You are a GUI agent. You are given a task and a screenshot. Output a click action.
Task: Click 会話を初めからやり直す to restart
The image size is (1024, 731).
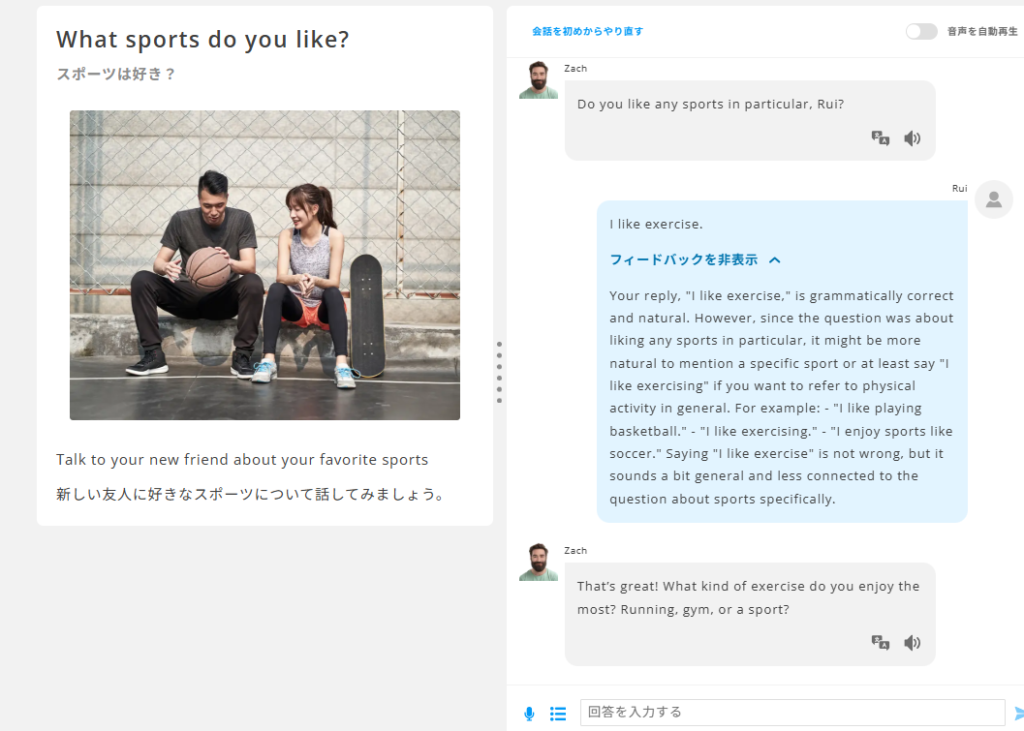coord(588,31)
